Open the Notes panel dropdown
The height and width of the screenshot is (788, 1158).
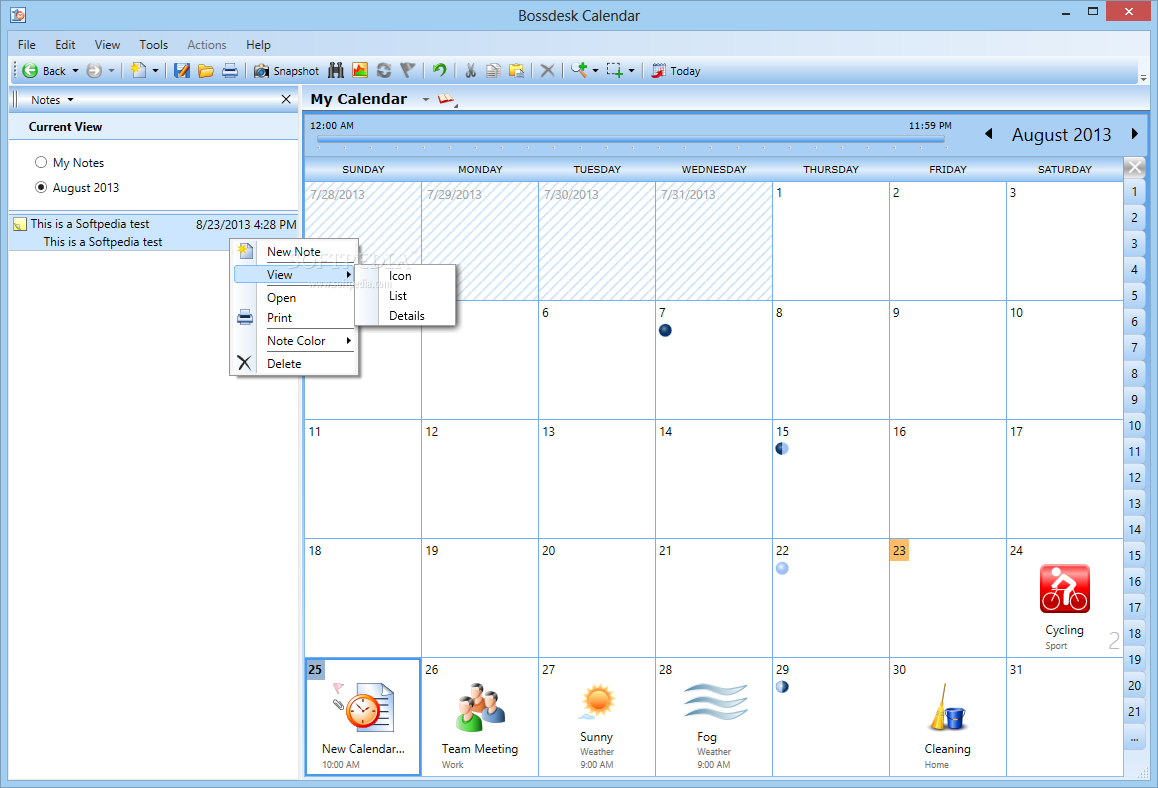[71, 100]
